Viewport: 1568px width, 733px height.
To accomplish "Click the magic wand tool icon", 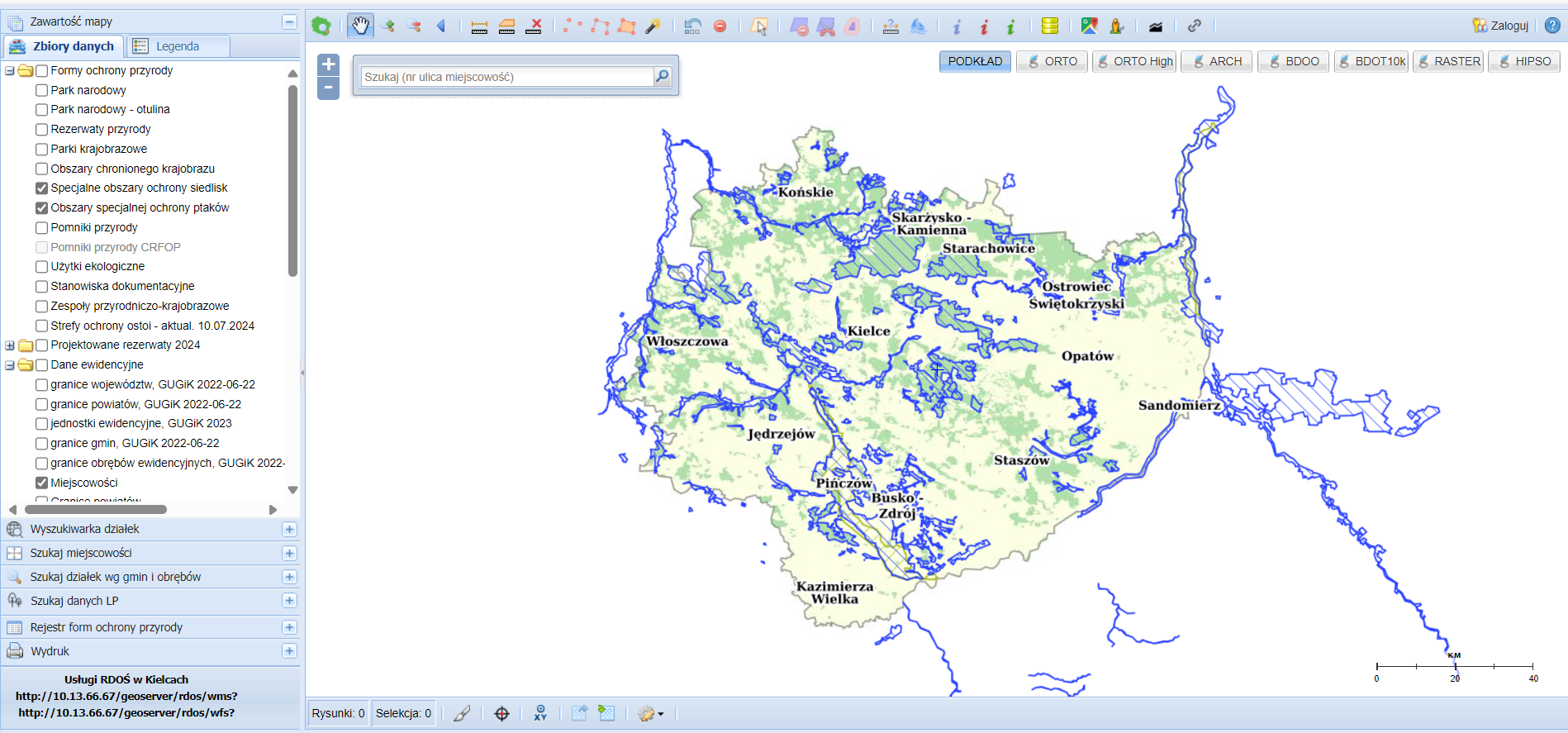I will click(653, 26).
